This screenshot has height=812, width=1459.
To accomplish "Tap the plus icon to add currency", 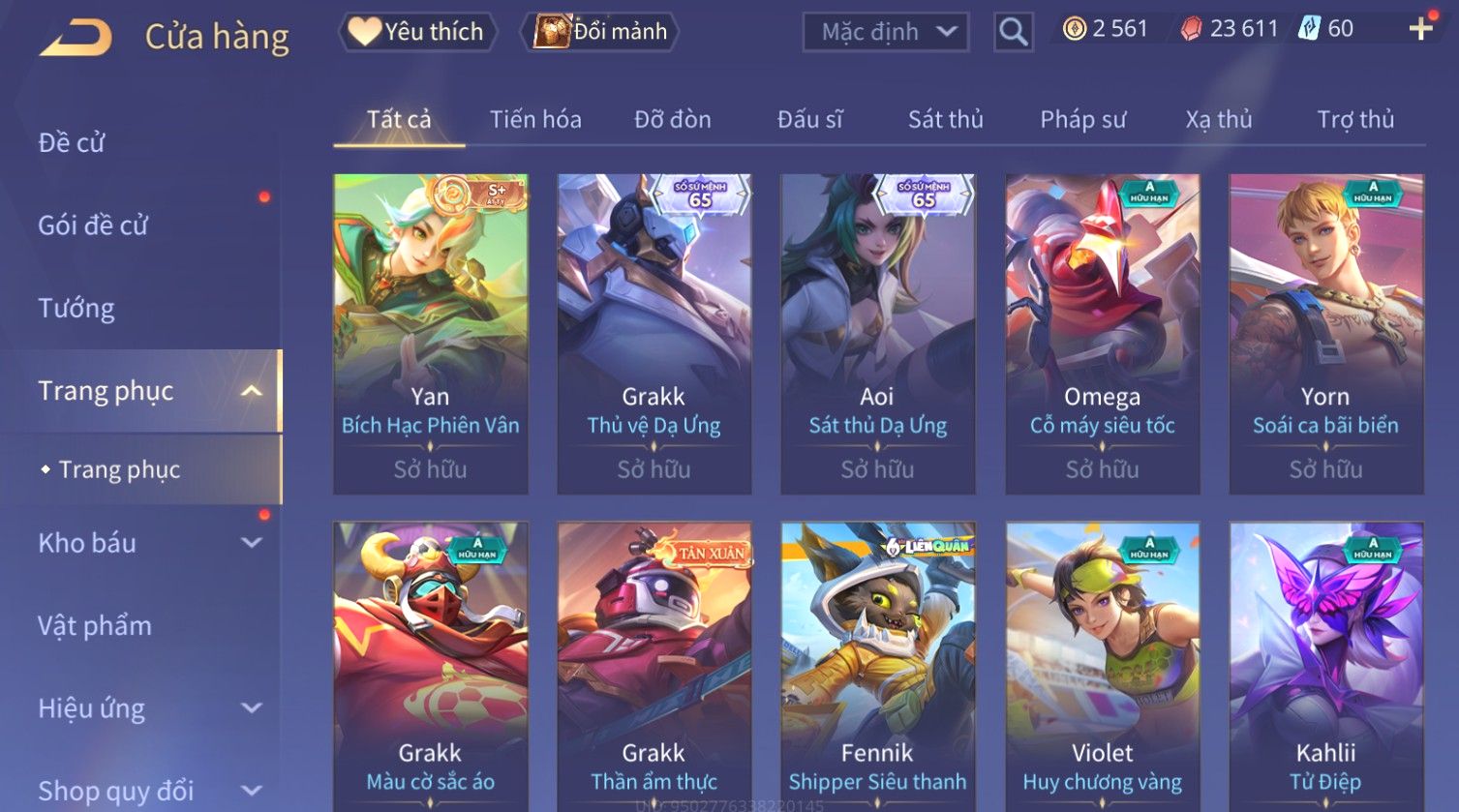I will [x=1420, y=29].
